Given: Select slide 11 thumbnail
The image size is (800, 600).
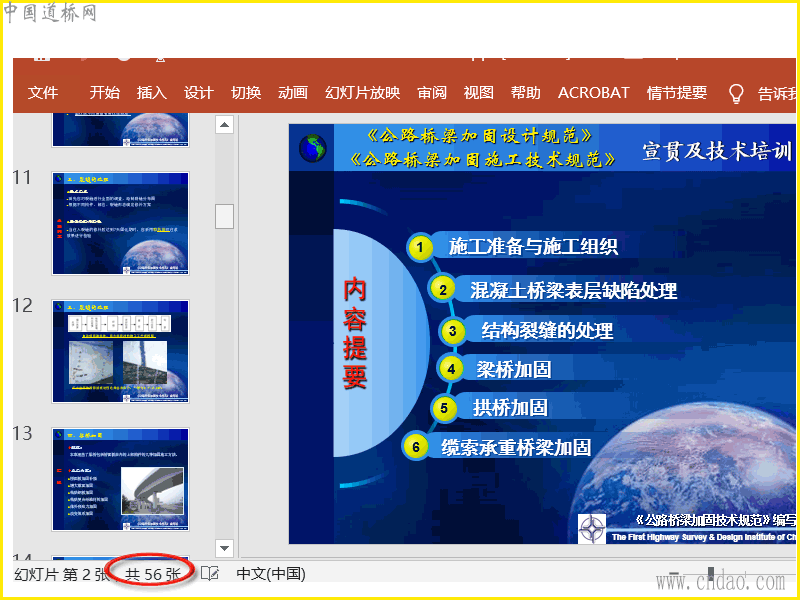Looking at the screenshot, I should tap(120, 223).
